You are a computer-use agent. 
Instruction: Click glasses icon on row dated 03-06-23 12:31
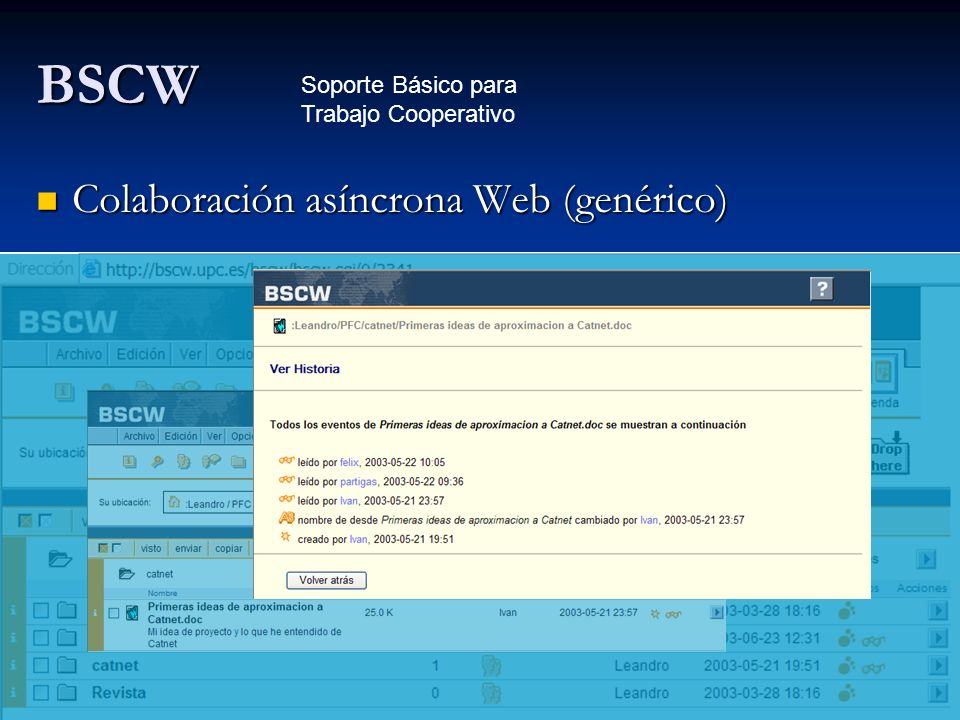click(873, 641)
